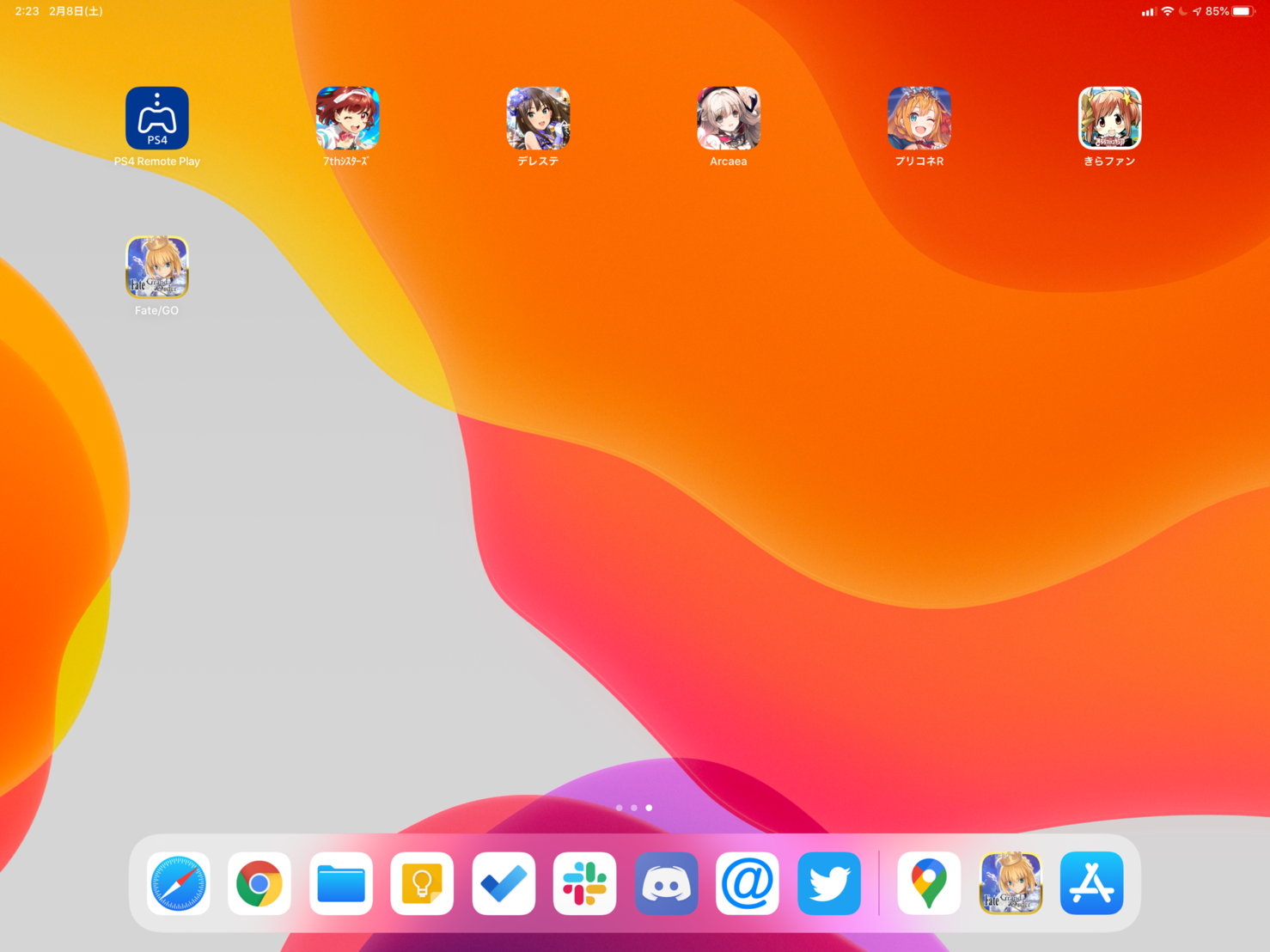Open the Fate/GO icon in the dock
Image resolution: width=1270 pixels, height=952 pixels.
(1011, 883)
